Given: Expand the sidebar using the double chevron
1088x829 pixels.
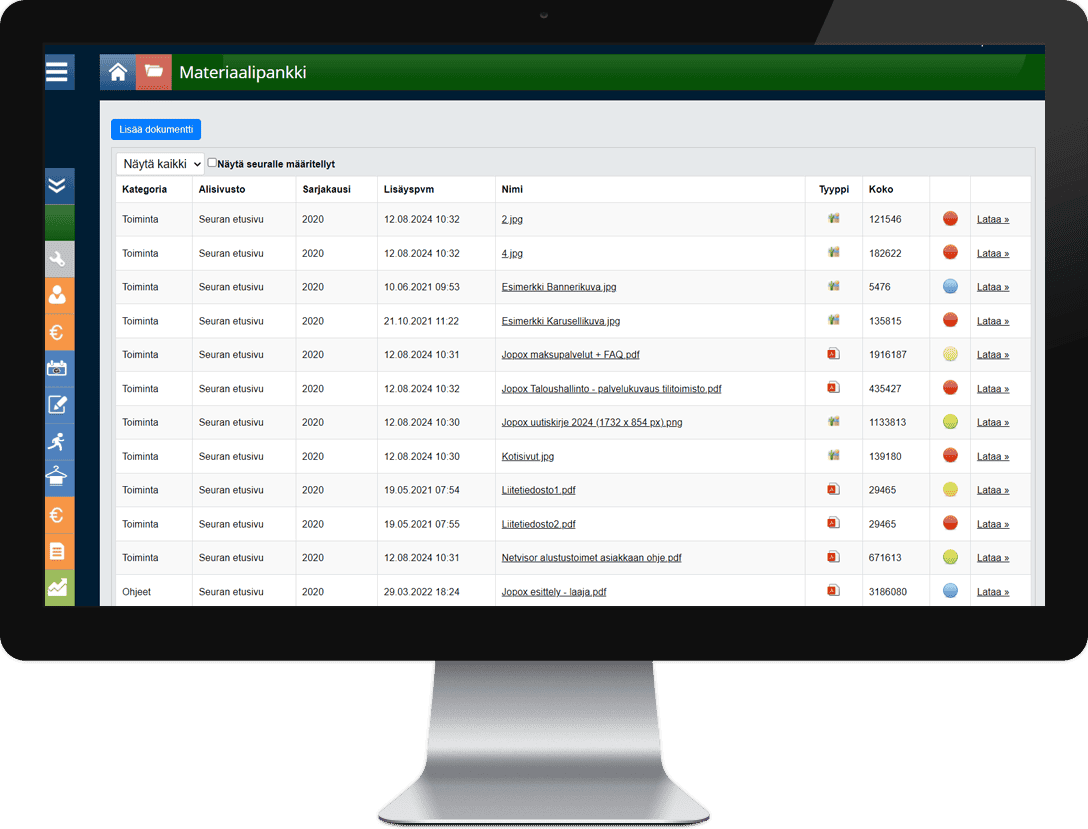Looking at the screenshot, I should 59,185.
